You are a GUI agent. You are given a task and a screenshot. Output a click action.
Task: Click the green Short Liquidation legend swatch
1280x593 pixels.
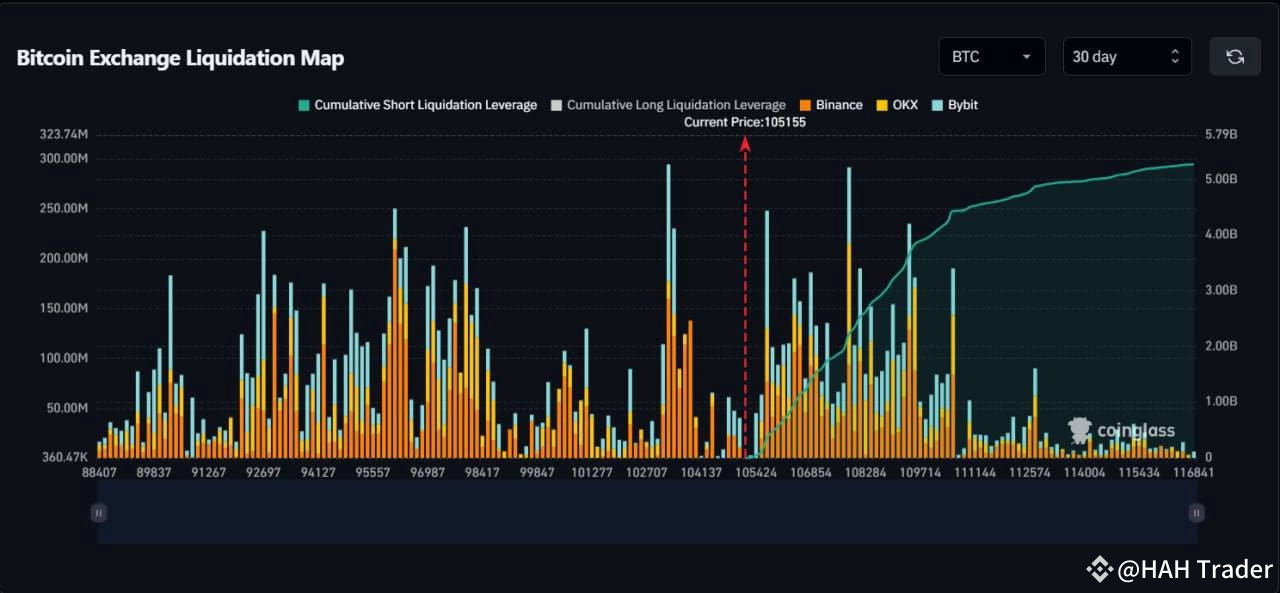tap(304, 105)
